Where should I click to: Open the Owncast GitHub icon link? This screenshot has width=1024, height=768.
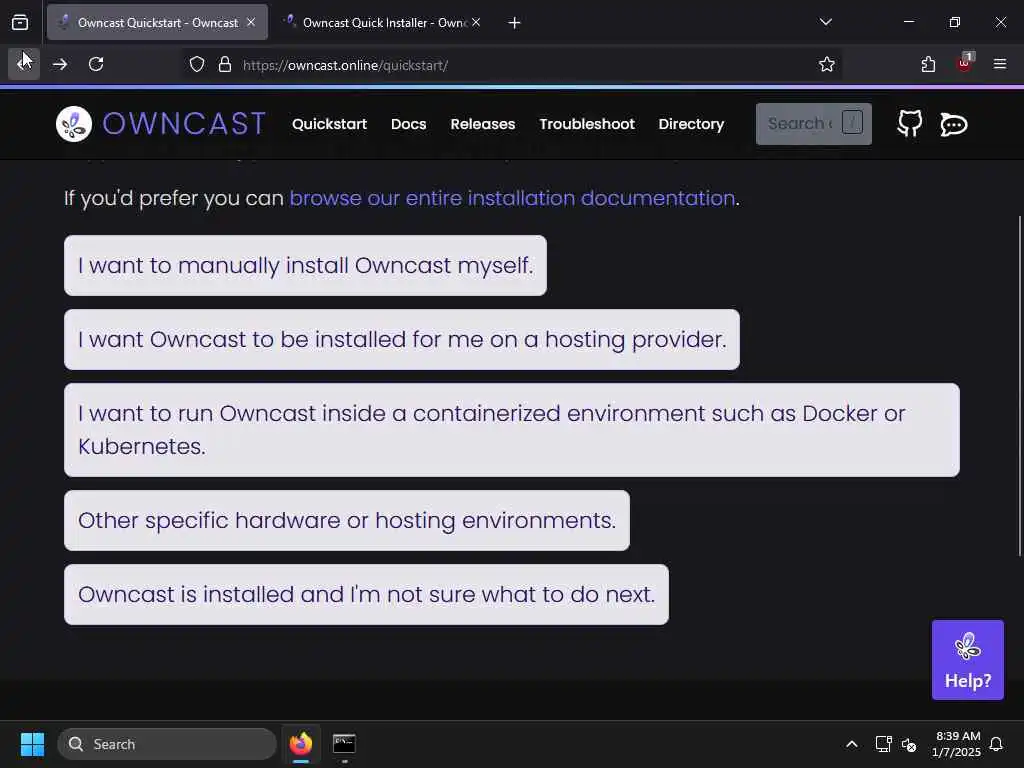tap(909, 123)
